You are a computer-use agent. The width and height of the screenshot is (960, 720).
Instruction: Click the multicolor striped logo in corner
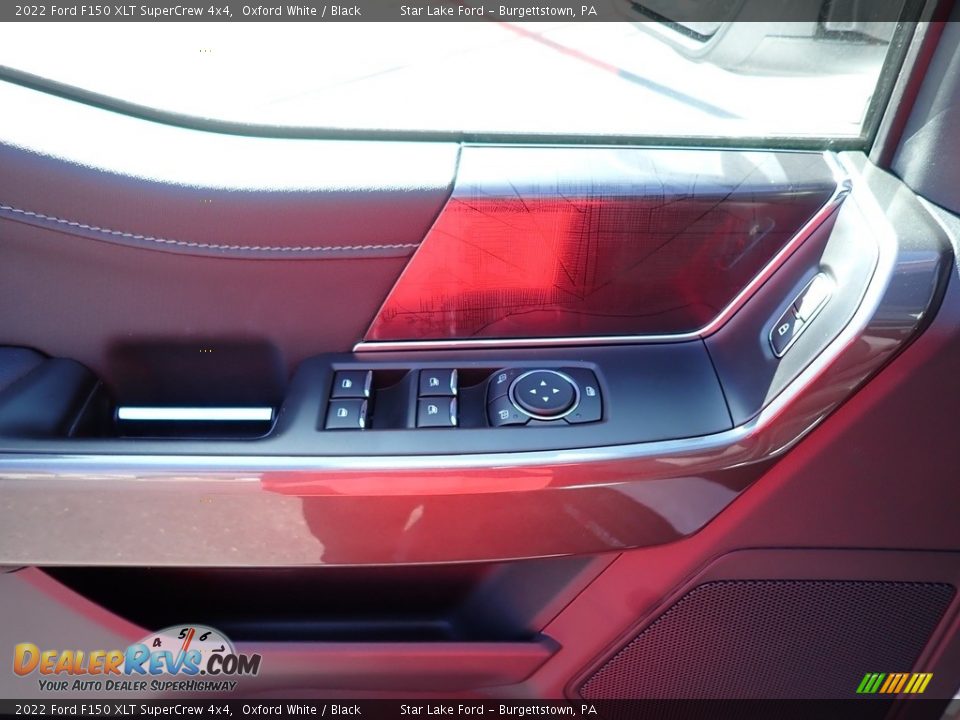pos(894,683)
